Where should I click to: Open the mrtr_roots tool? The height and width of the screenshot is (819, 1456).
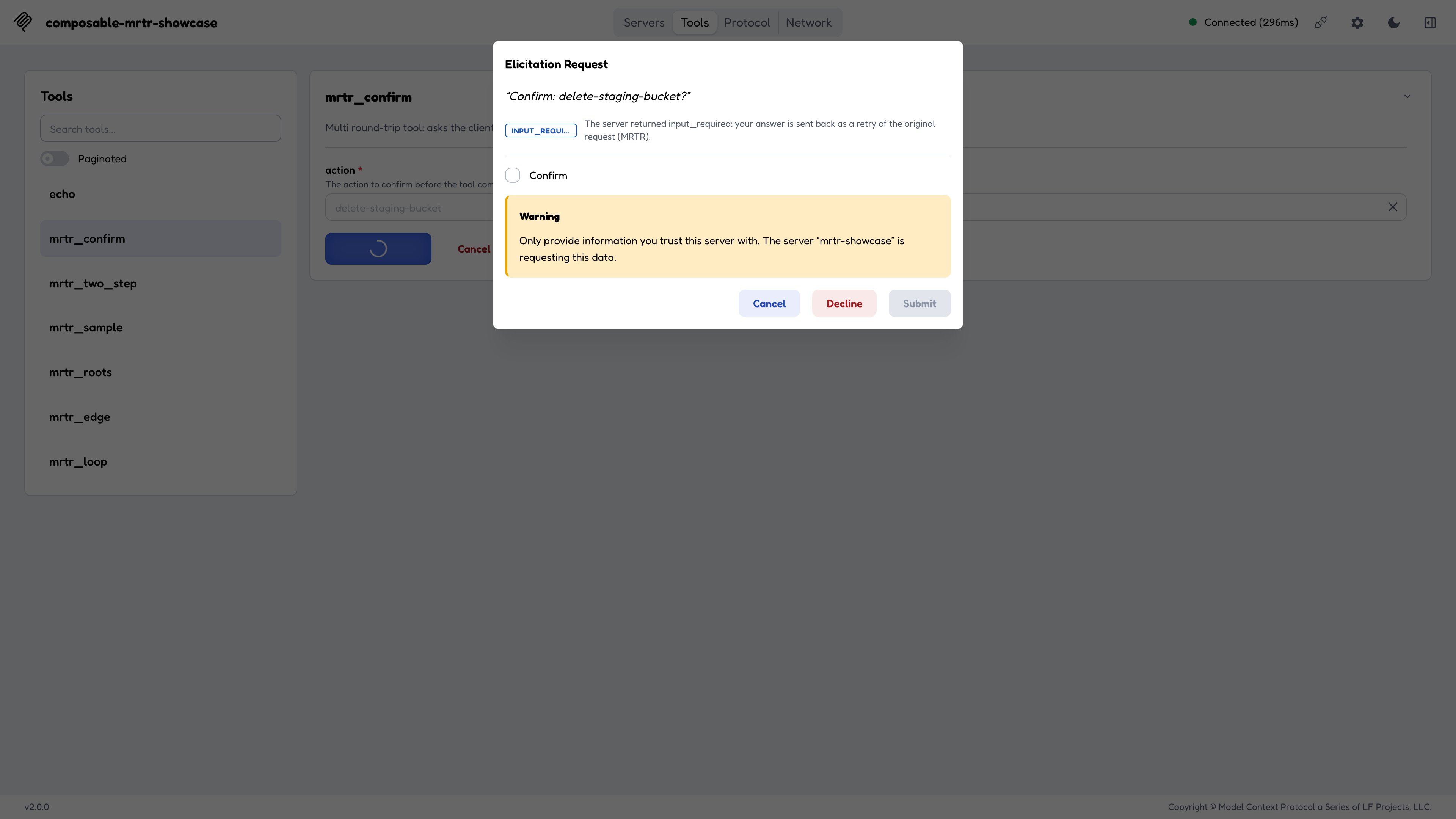pyautogui.click(x=160, y=372)
